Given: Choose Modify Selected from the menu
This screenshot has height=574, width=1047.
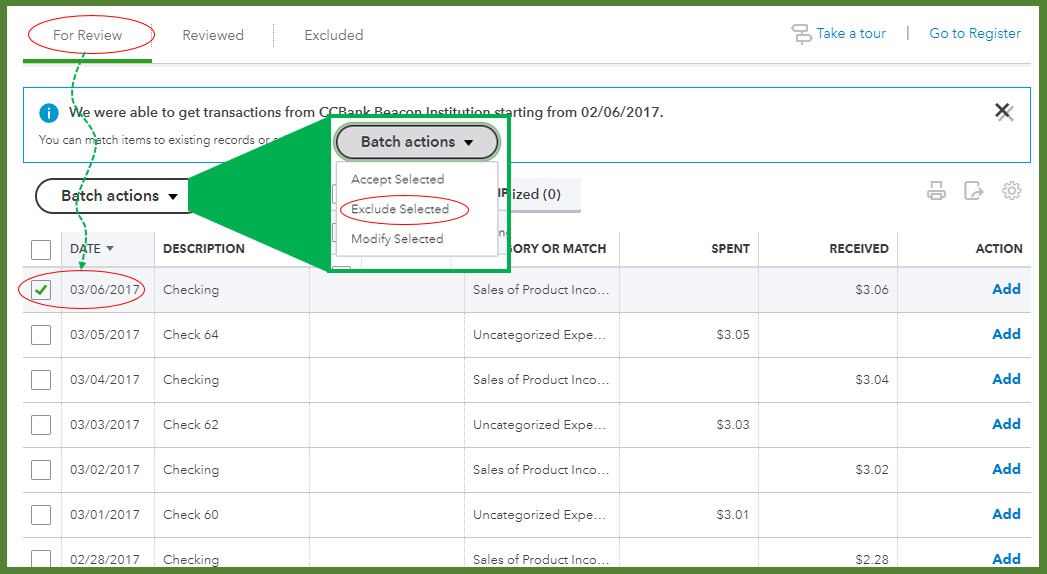Looking at the screenshot, I should click(x=397, y=239).
